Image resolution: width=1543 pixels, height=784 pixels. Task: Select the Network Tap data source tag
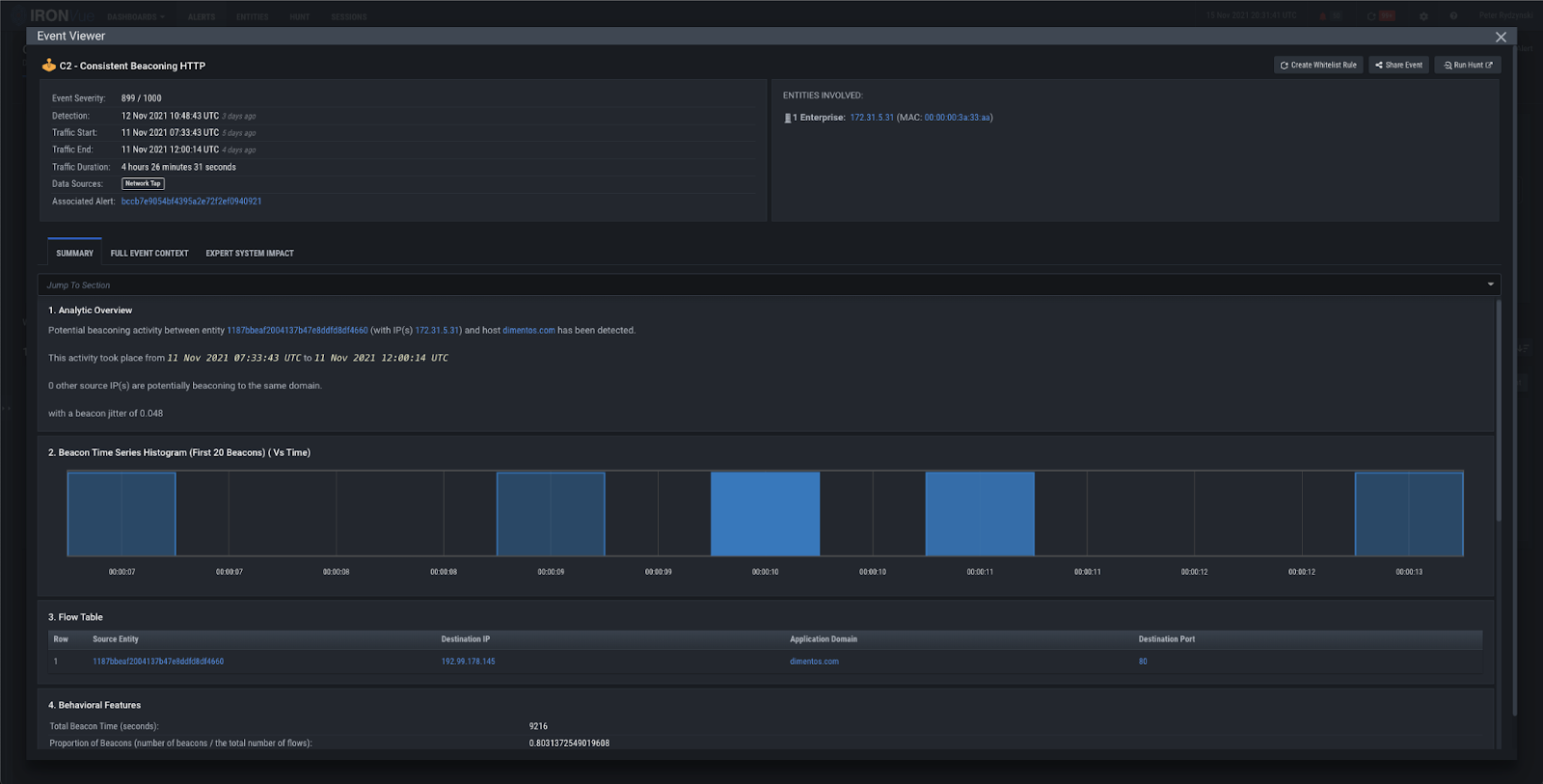point(143,183)
